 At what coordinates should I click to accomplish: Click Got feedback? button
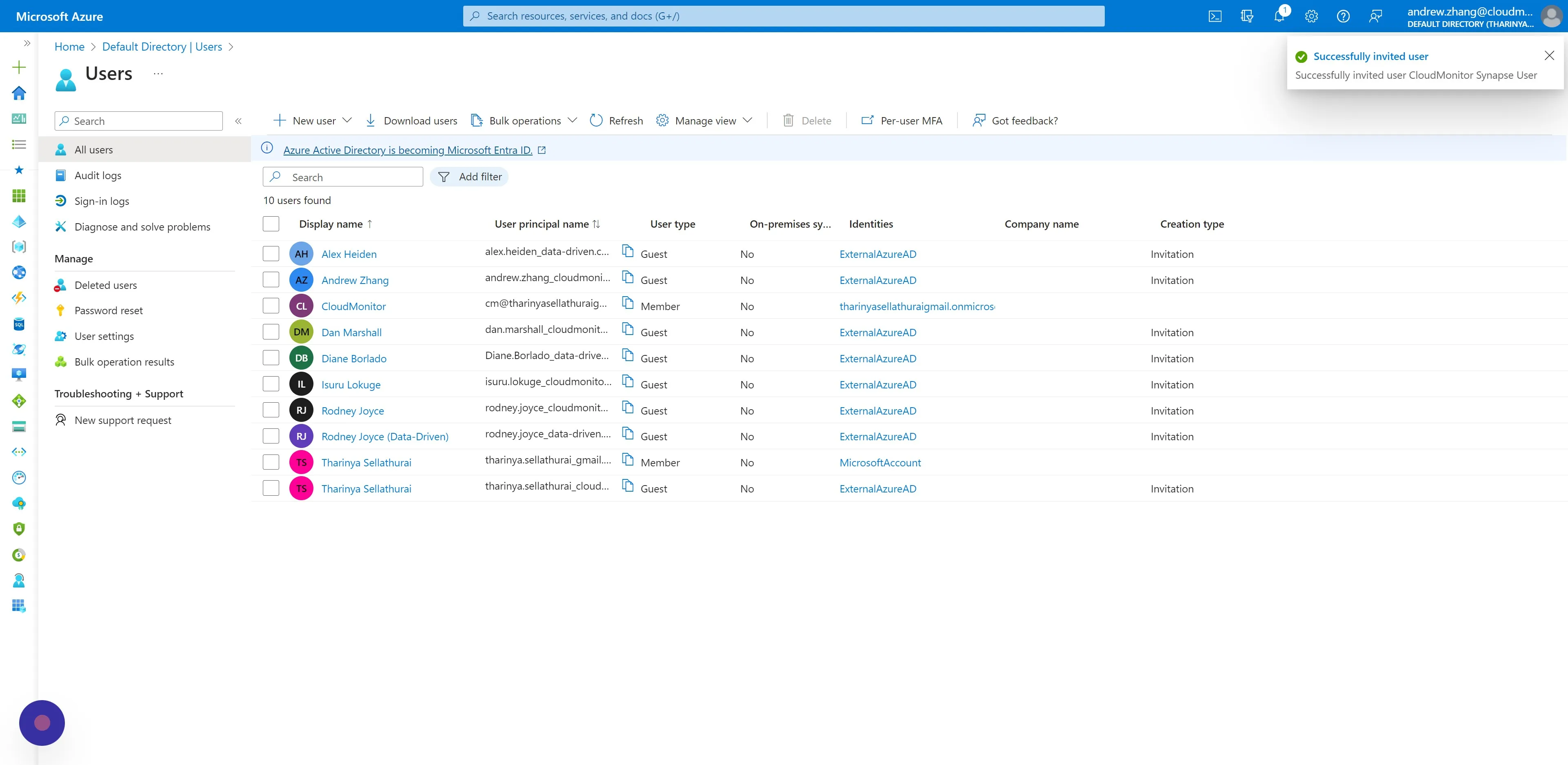coord(1015,120)
